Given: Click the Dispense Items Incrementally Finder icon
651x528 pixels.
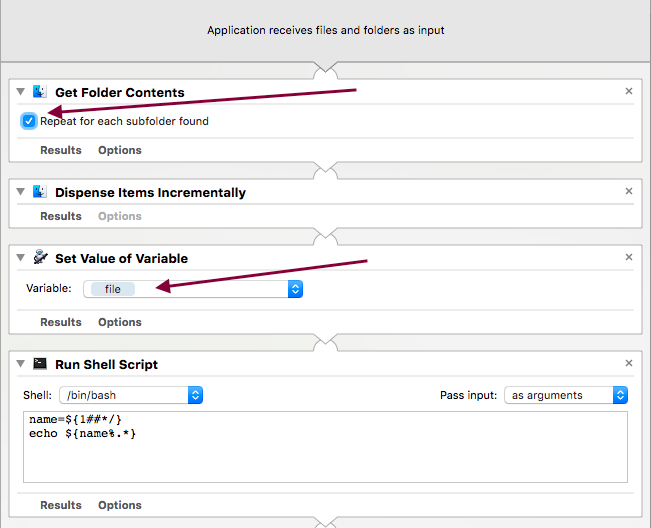Looking at the screenshot, I should 40,192.
